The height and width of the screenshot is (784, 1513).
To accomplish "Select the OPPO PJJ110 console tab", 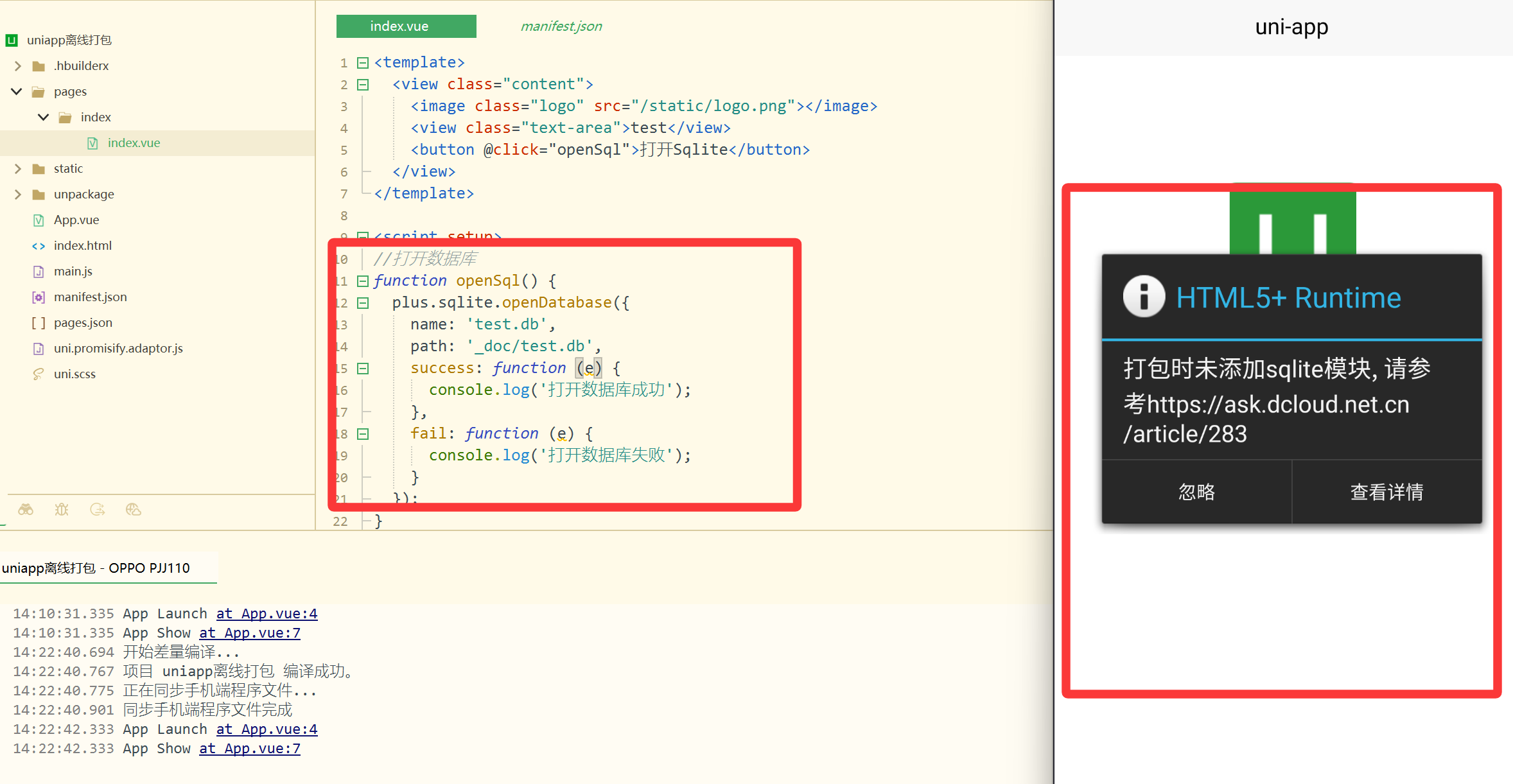I will pos(96,568).
